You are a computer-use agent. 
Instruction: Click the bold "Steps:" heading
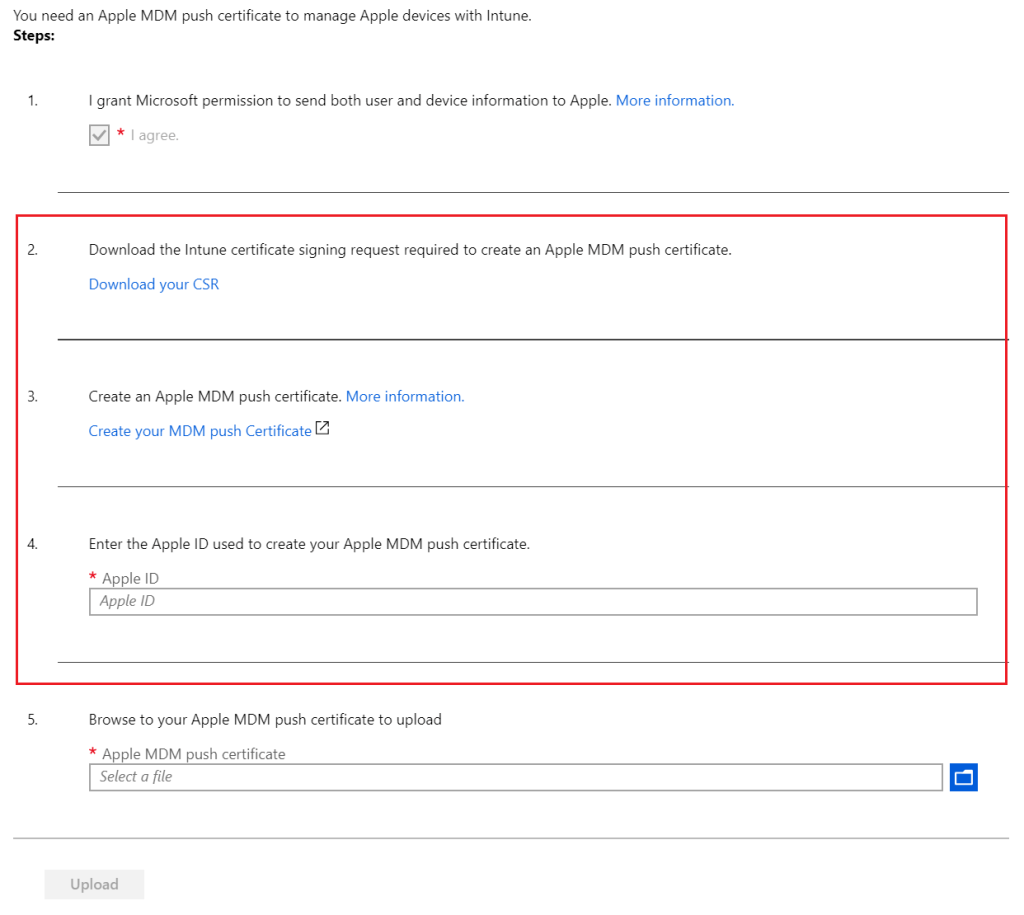34,35
